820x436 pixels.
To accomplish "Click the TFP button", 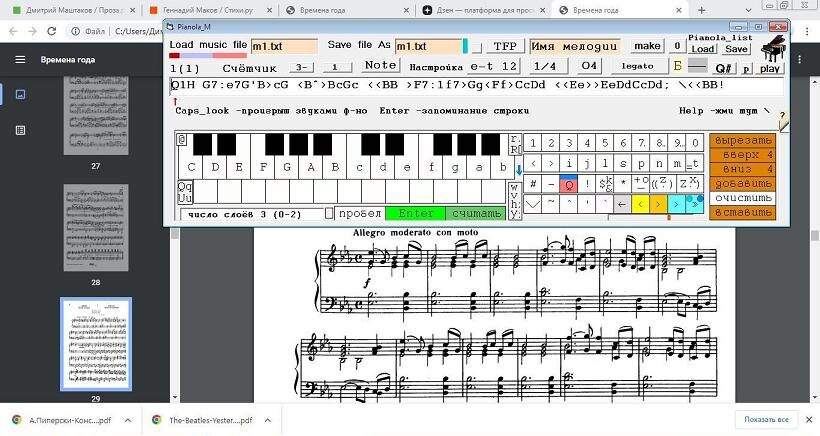I will (x=505, y=46).
